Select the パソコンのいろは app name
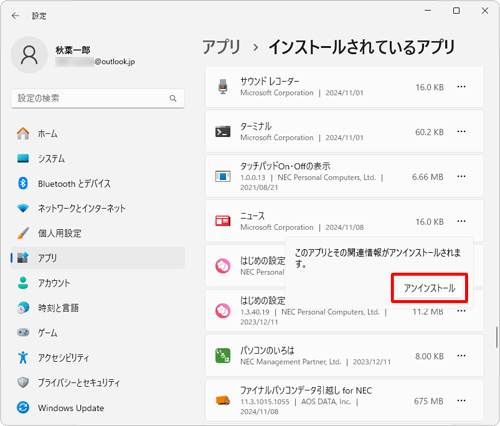 pyautogui.click(x=267, y=350)
